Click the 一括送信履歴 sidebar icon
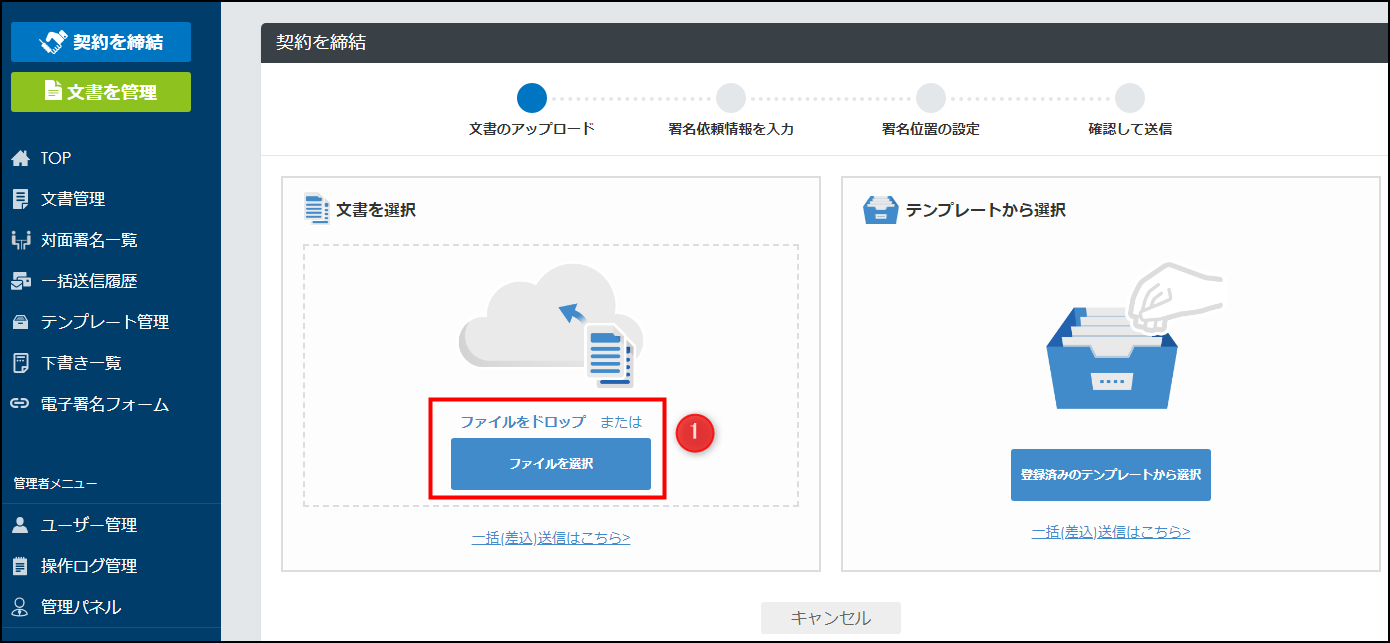This screenshot has width=1390, height=643. pos(20,281)
